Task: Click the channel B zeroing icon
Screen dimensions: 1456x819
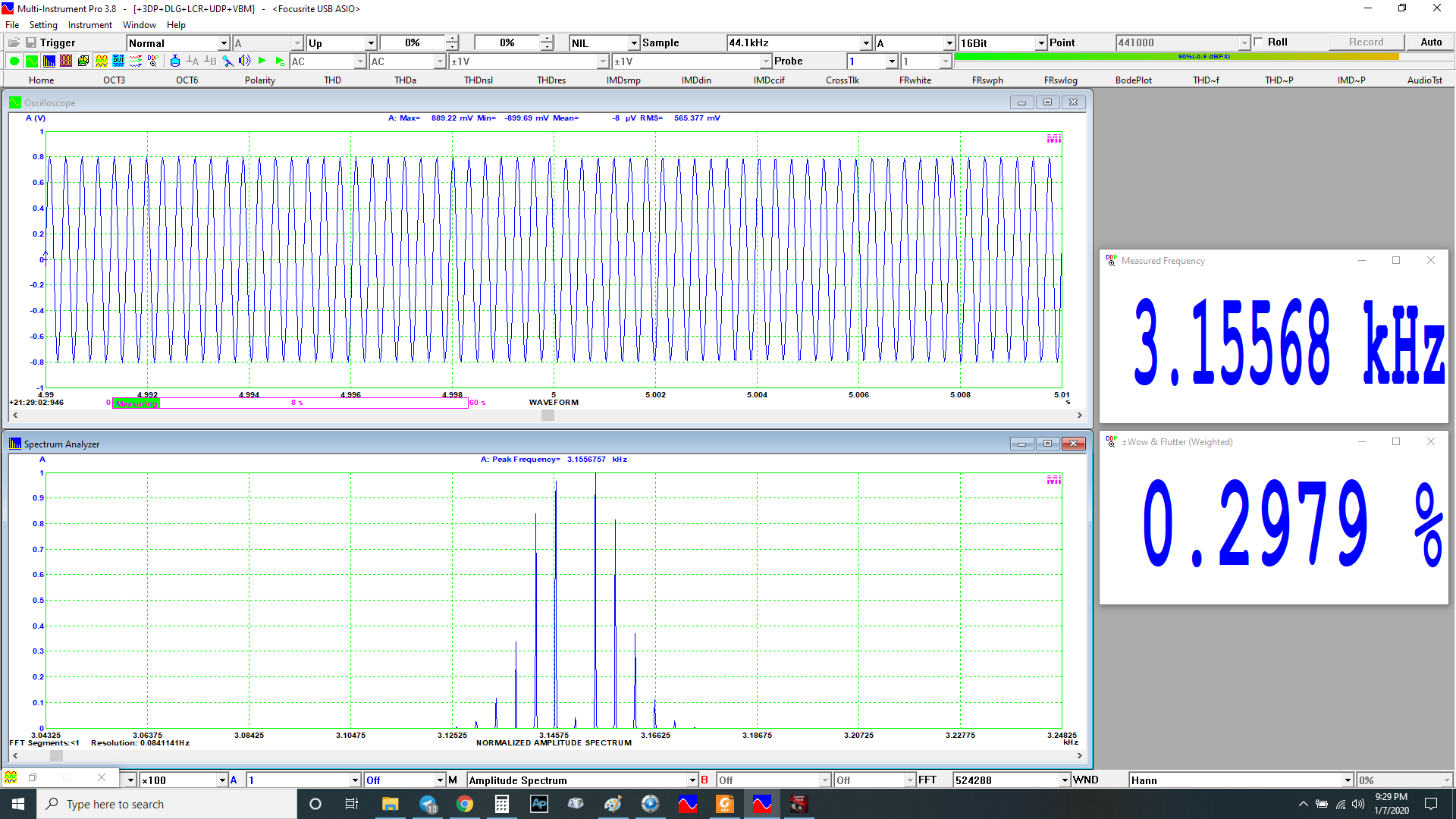Action: (x=210, y=61)
